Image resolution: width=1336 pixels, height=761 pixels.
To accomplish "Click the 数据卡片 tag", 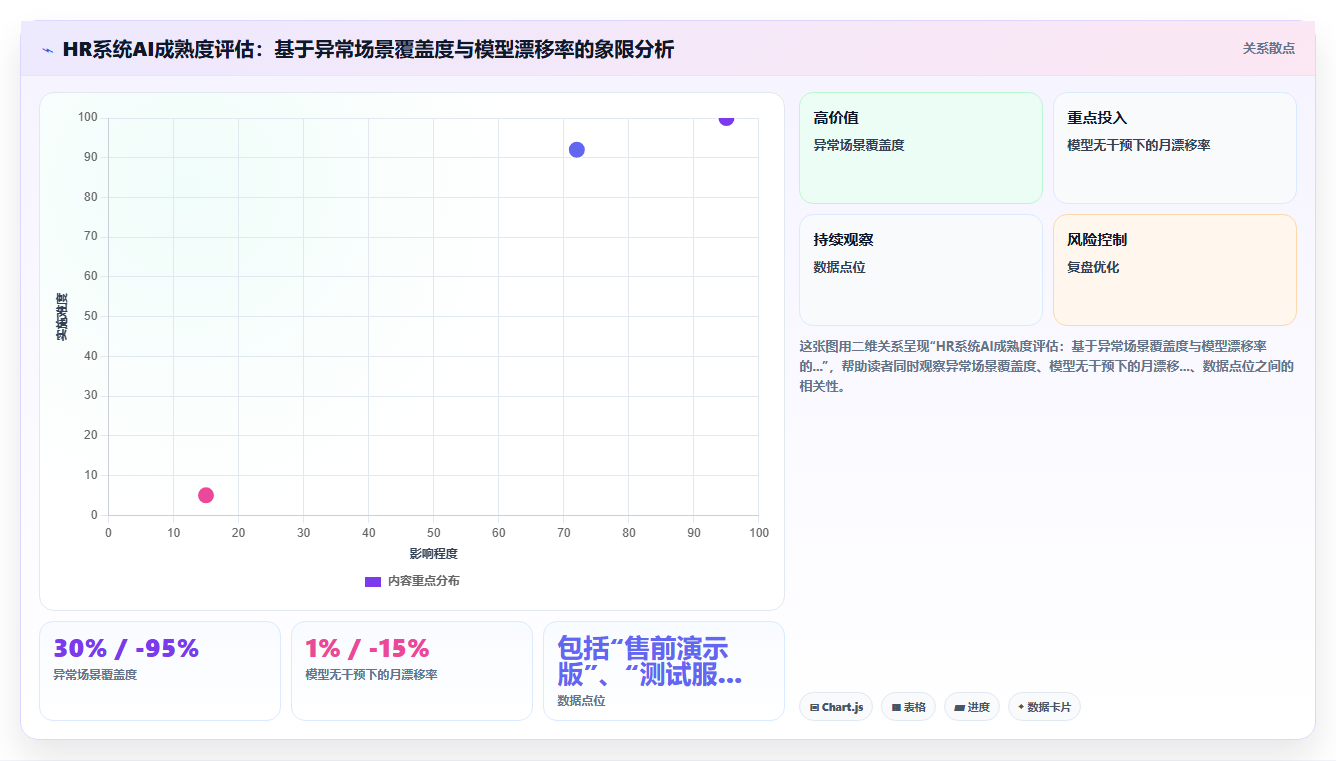I will (1044, 707).
